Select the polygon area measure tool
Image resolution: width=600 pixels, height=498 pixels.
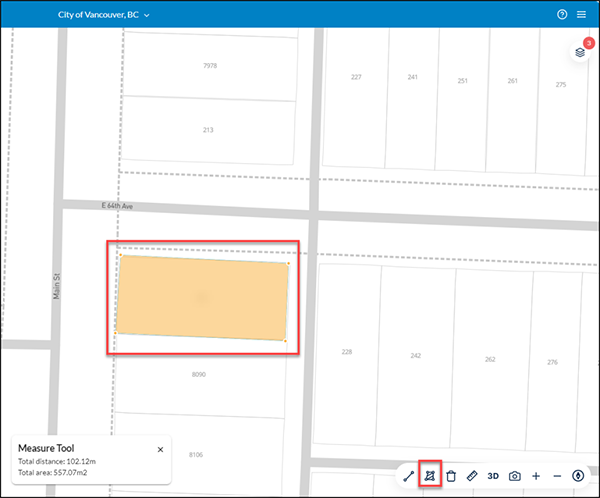coord(430,476)
